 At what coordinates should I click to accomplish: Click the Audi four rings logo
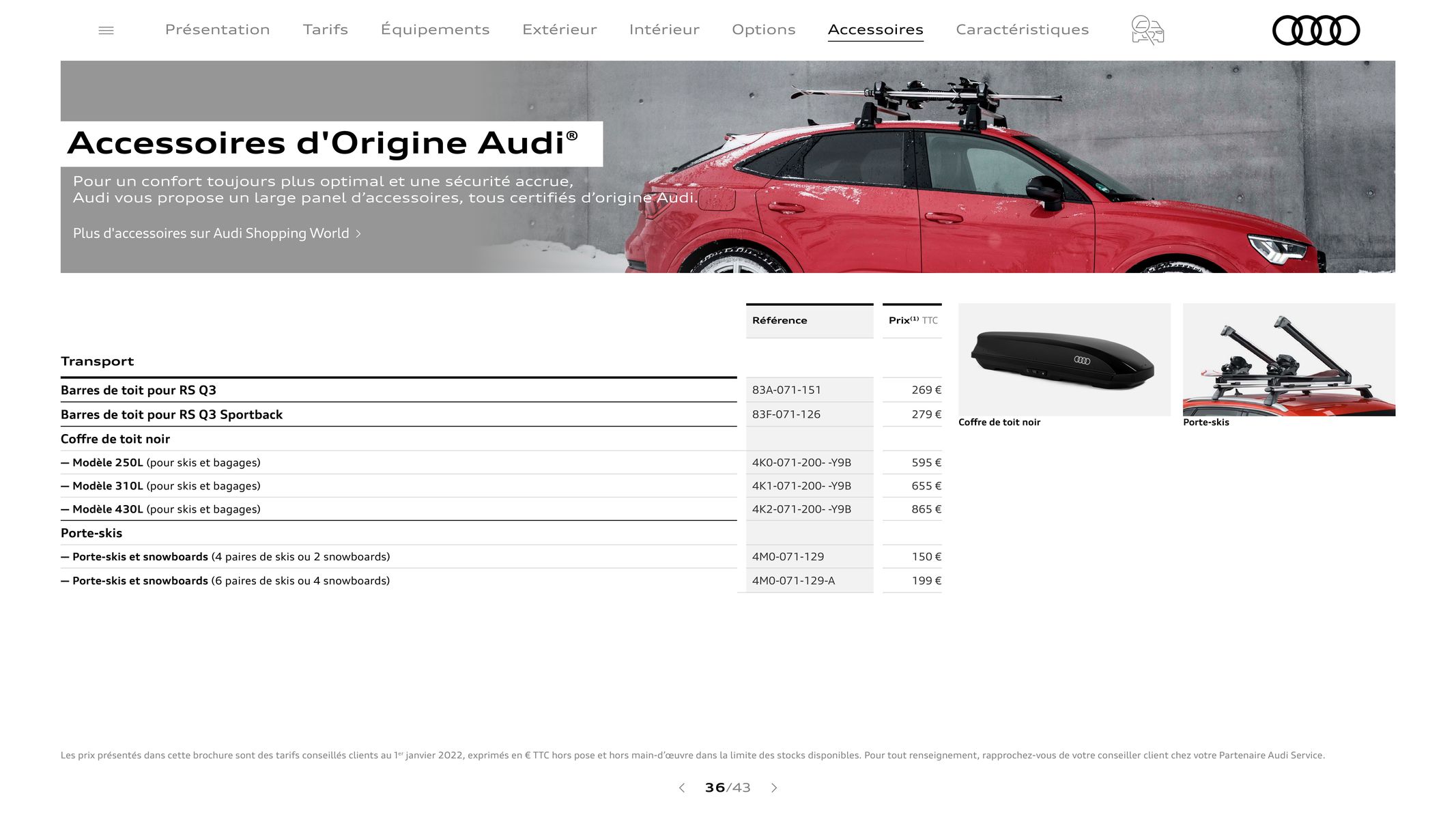tap(1316, 30)
